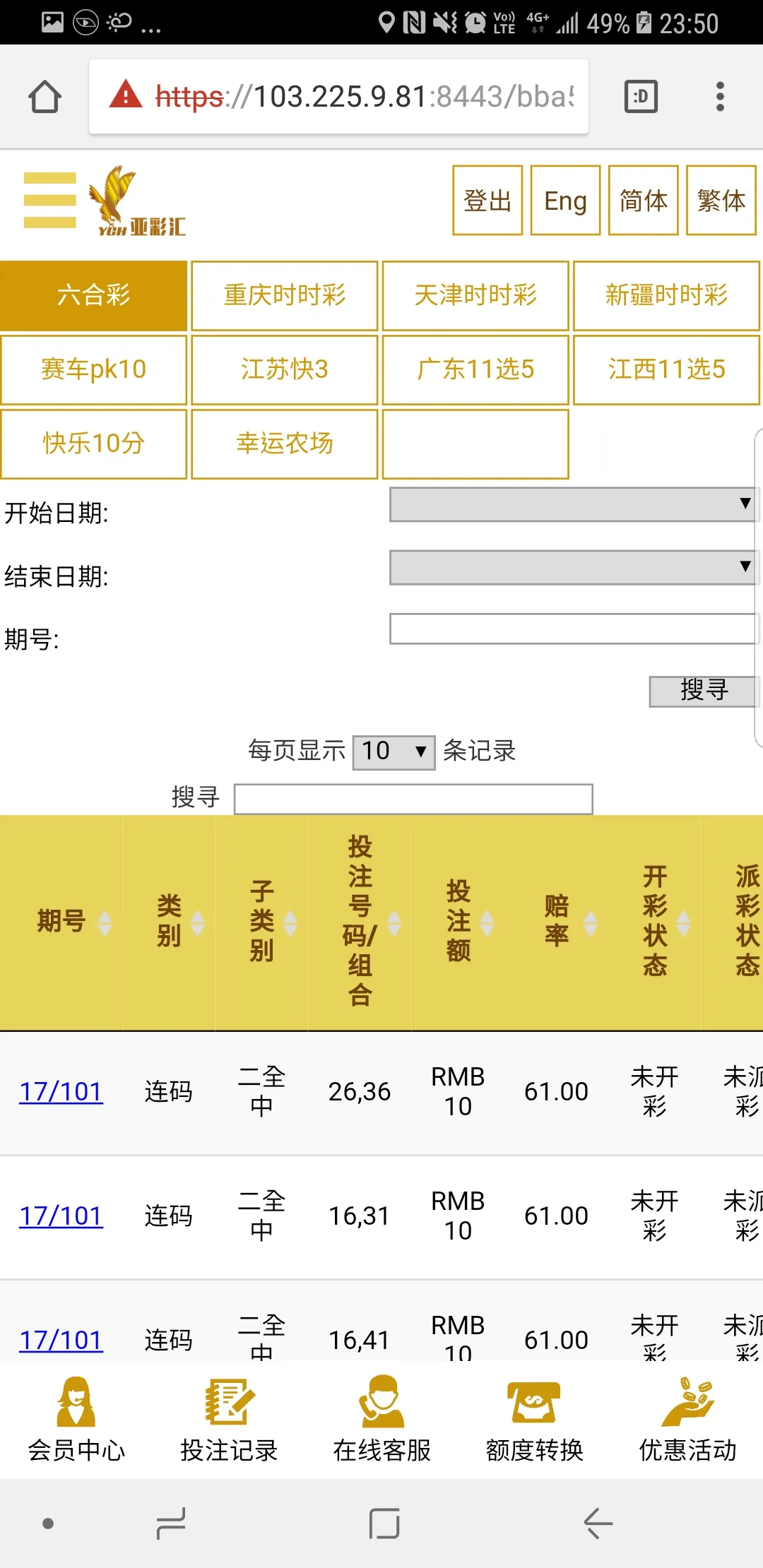Sort table by 期号 column arrows
Image resolution: width=763 pixels, height=1568 pixels.
(105, 922)
